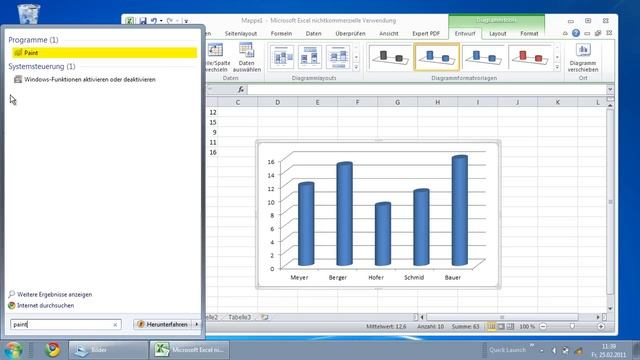Apply red cylinder chart style
640x360 pixels.
coord(530,57)
